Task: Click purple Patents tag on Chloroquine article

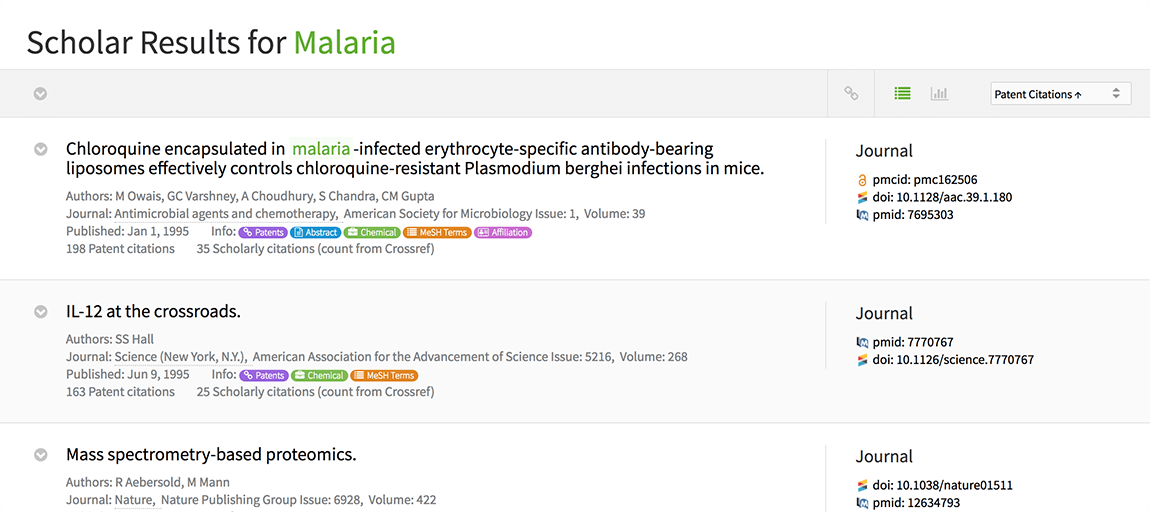Action: click(x=263, y=233)
